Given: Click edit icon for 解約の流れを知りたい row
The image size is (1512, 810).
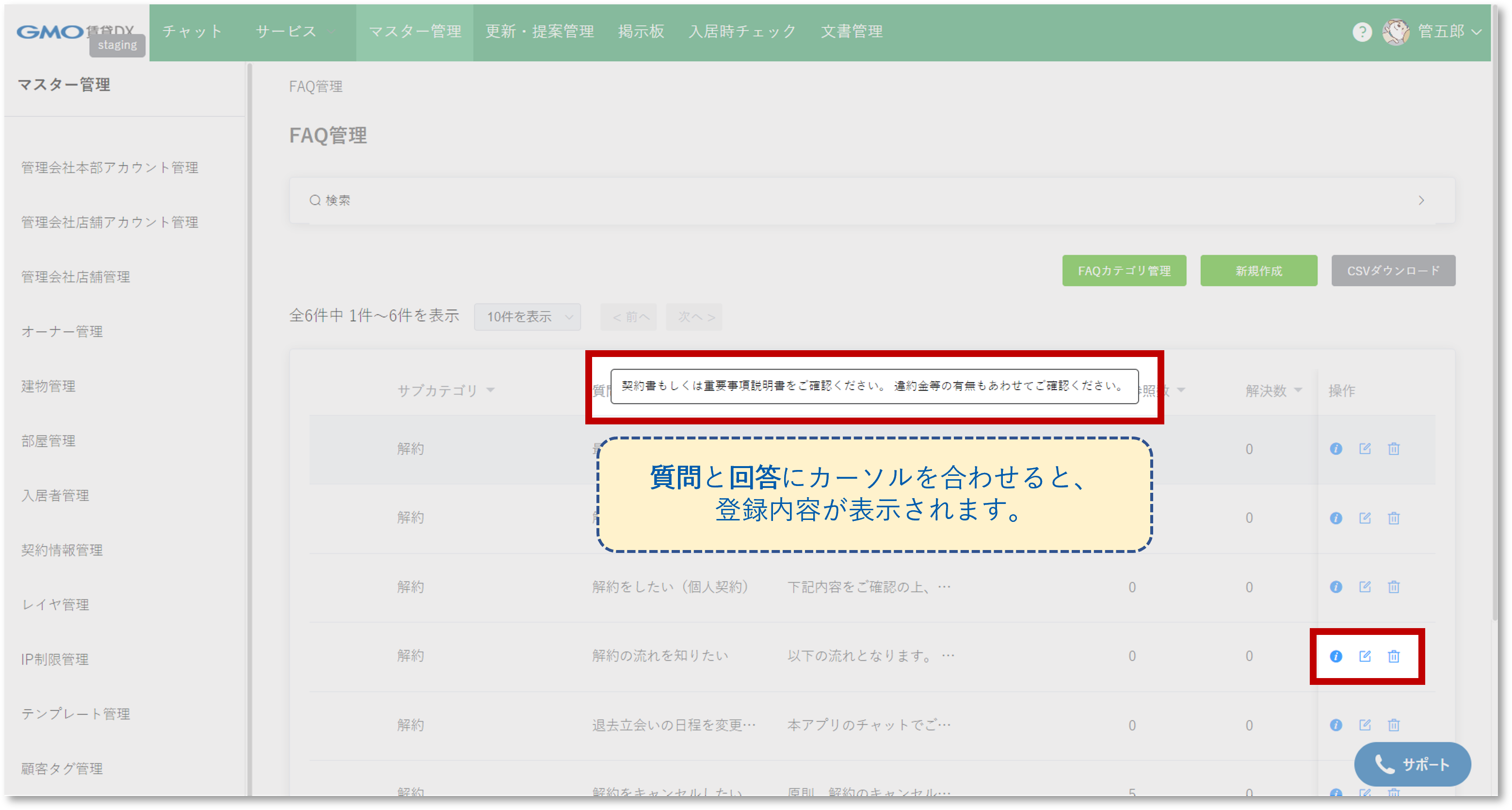Looking at the screenshot, I should [1365, 656].
